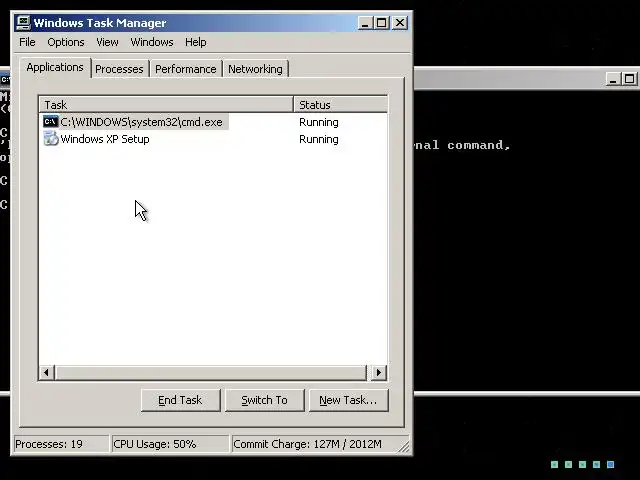The height and width of the screenshot is (480, 640).
Task: Click the CPU Usage: 50% status entry
Action: pos(170,444)
